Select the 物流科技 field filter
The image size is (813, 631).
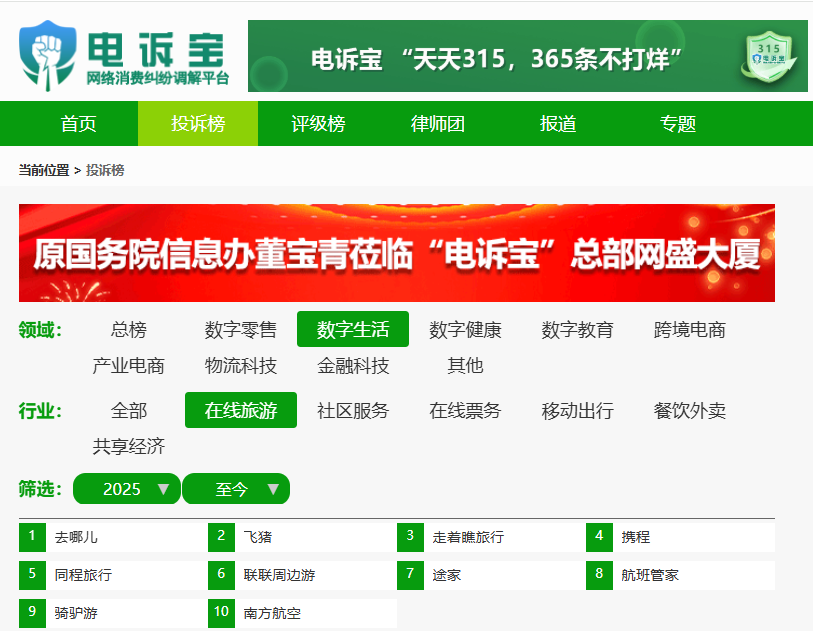241,366
